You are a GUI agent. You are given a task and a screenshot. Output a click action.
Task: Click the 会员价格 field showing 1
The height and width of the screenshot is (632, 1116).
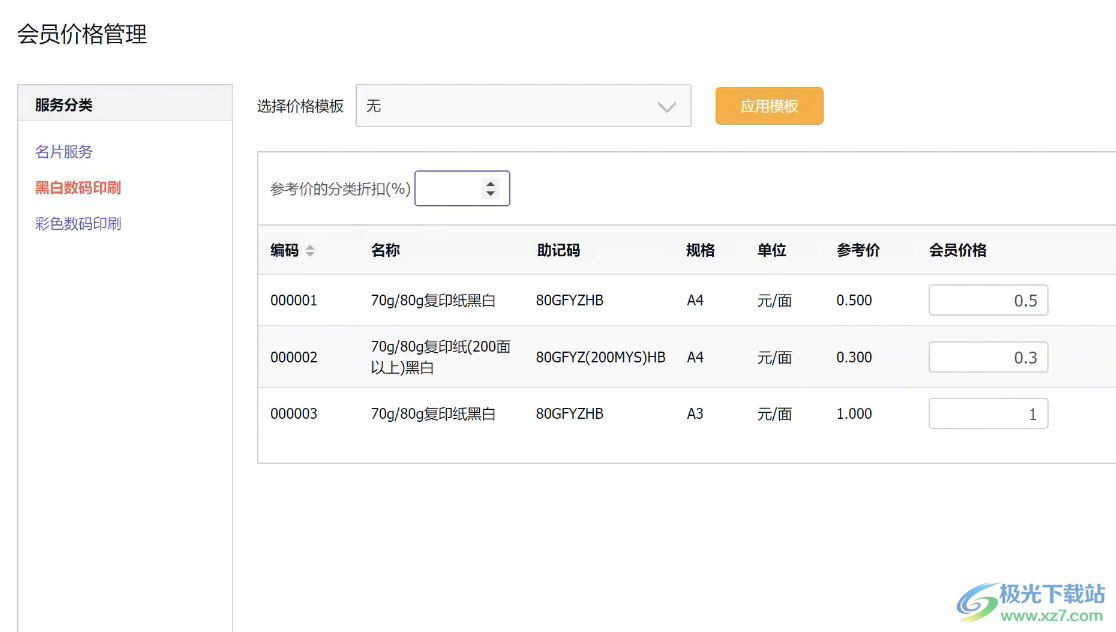pos(988,414)
